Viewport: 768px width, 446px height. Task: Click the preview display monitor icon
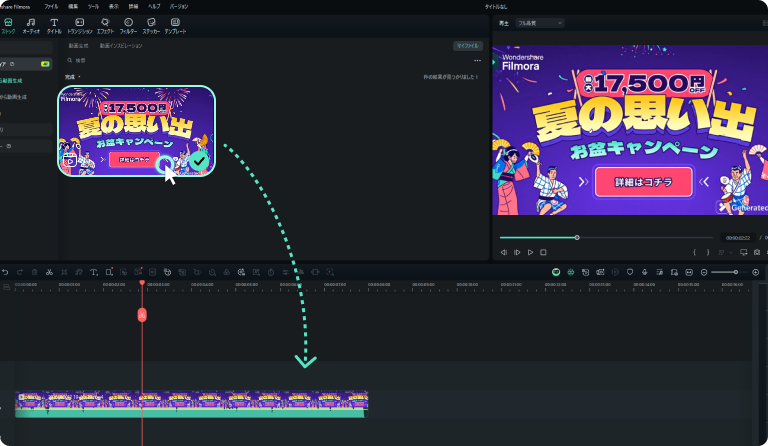744,252
